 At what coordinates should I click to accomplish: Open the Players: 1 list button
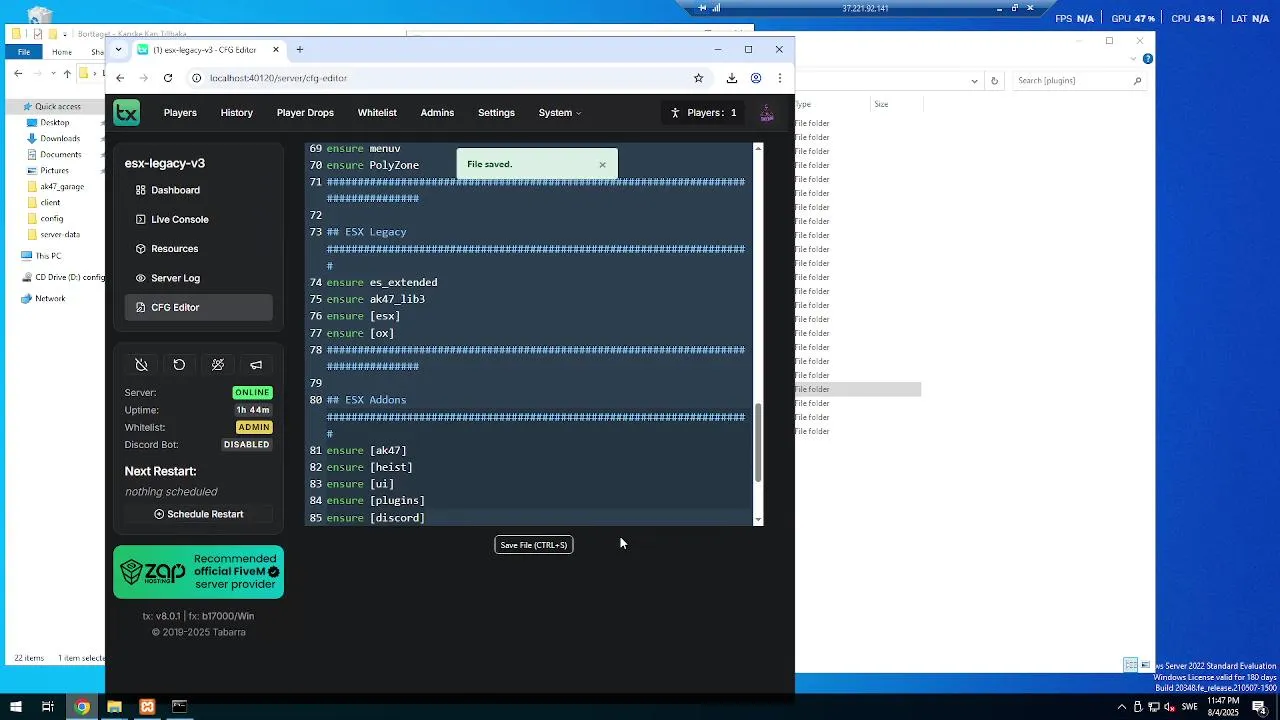704,113
